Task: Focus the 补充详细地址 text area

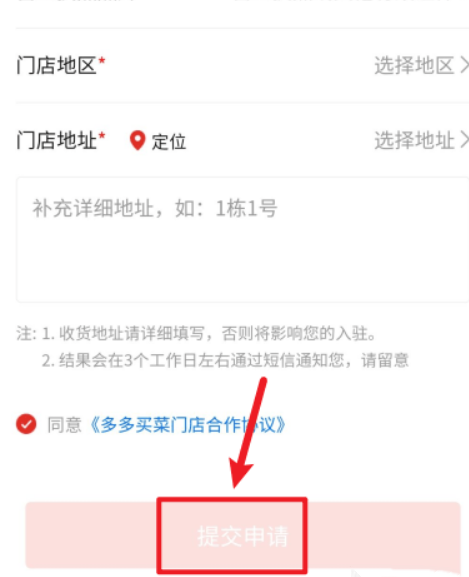Action: point(242,240)
